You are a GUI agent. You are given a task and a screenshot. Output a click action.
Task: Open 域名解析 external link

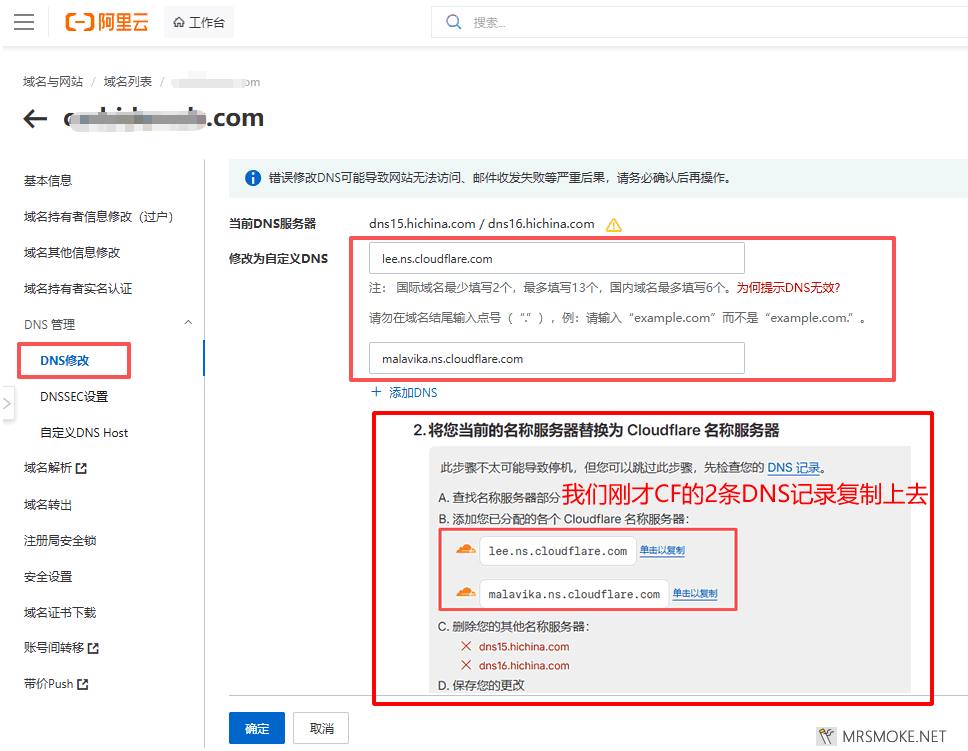click(55, 468)
